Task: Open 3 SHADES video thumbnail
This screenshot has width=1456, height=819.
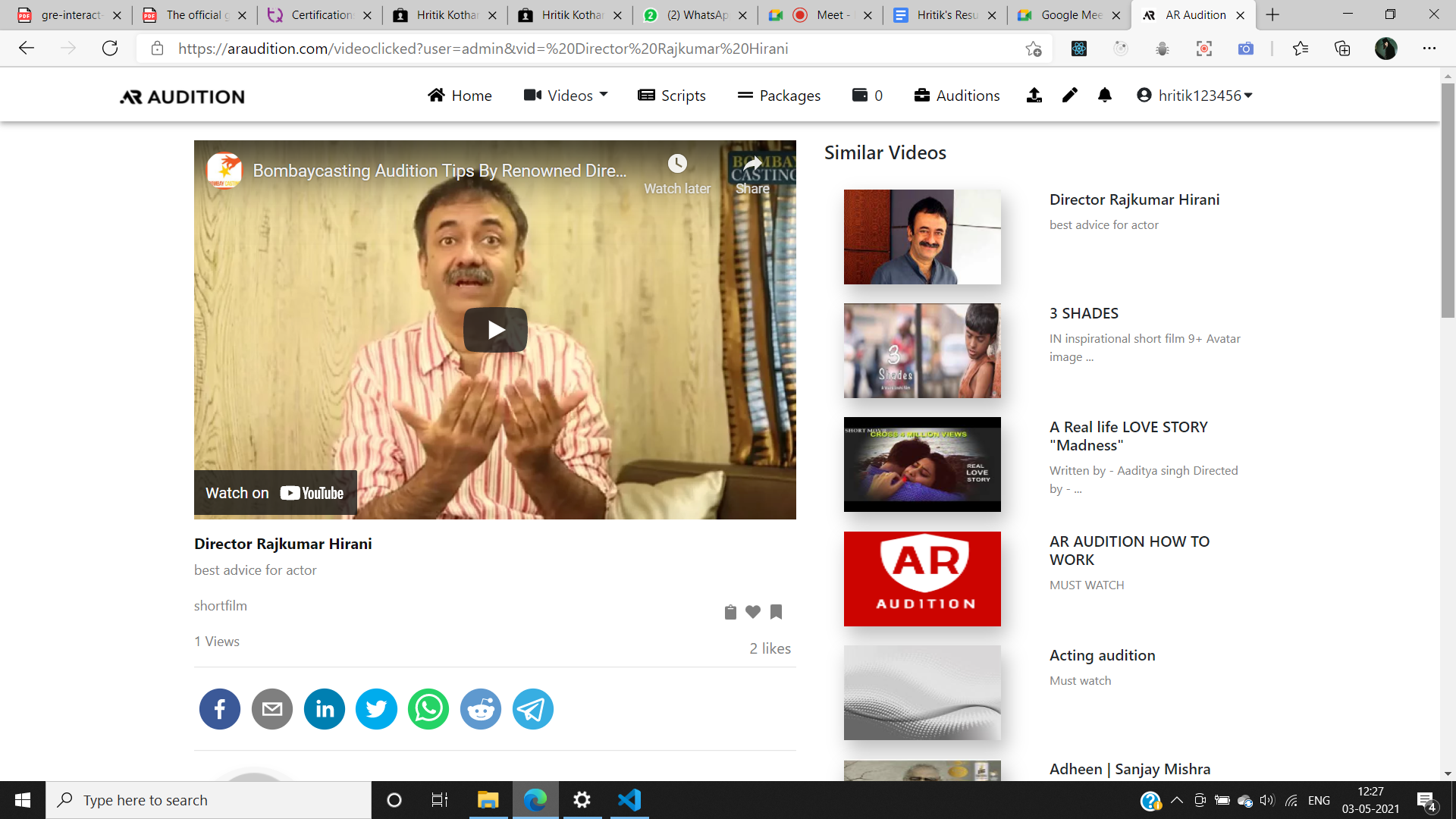Action: tap(922, 351)
